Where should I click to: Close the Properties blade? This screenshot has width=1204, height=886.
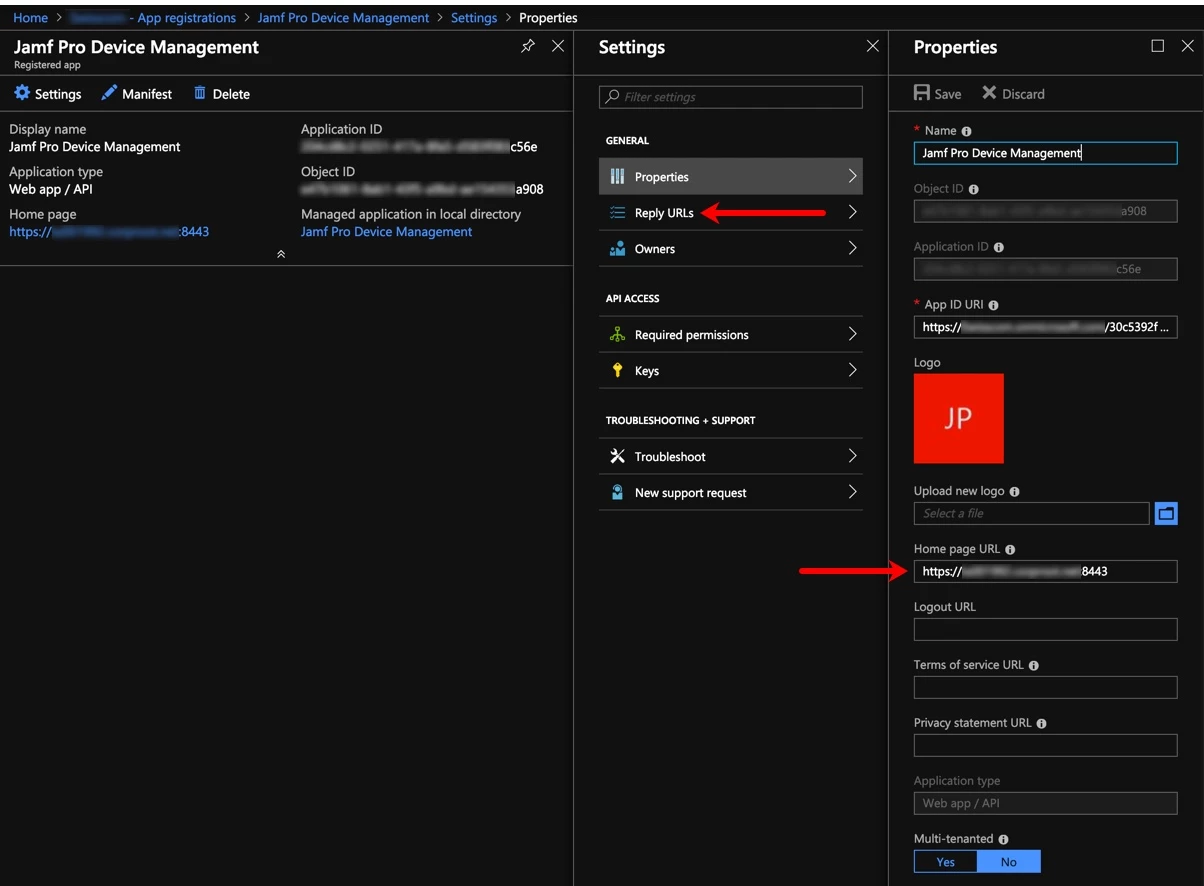(x=1188, y=46)
